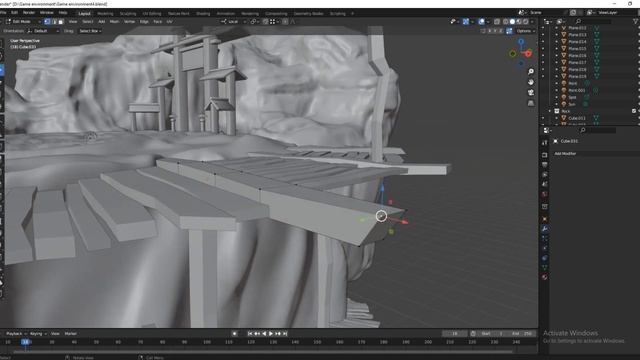Open Tool properties tab icon
The width and height of the screenshot is (640, 360).
544,143
